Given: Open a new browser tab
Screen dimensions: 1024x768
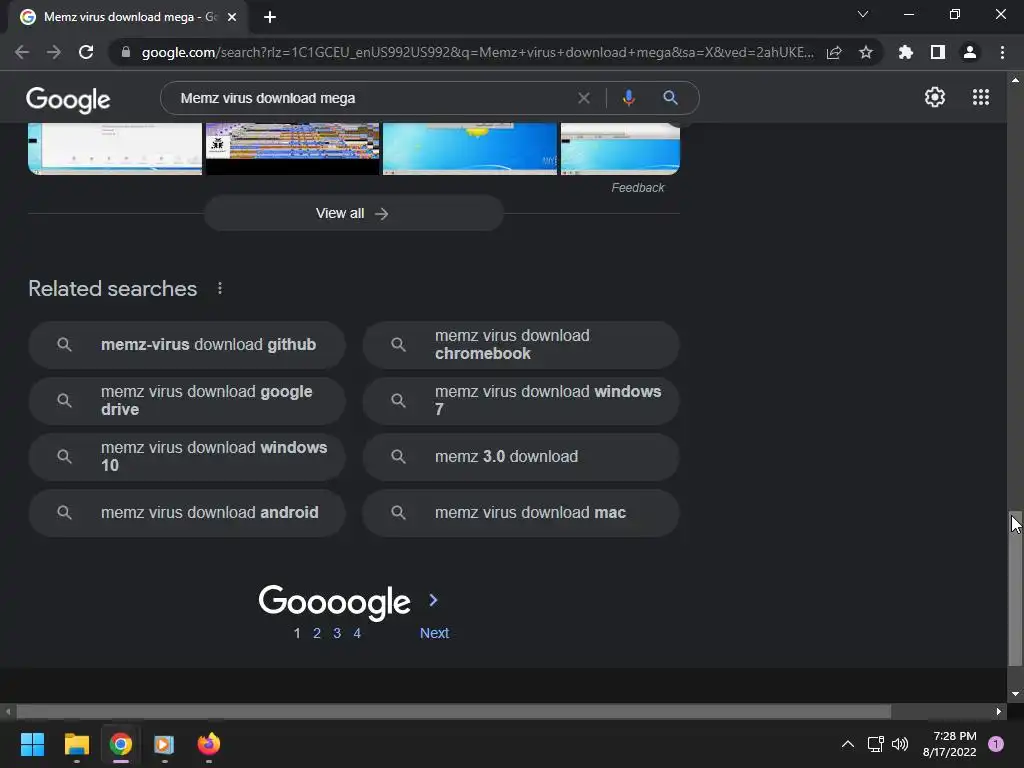Looking at the screenshot, I should tap(270, 17).
